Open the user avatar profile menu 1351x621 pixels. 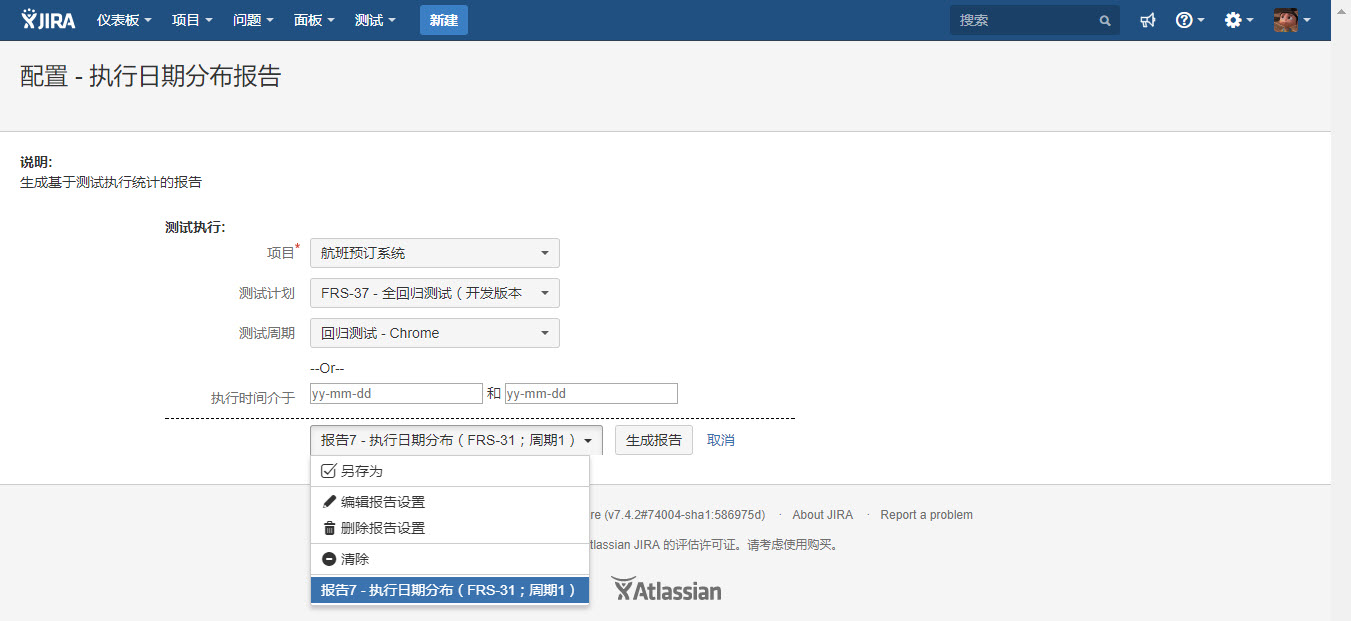(1292, 20)
